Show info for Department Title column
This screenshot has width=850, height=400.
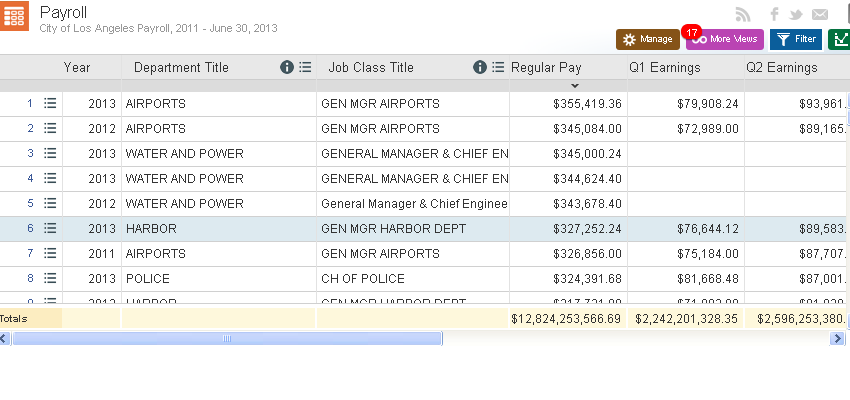coord(287,67)
